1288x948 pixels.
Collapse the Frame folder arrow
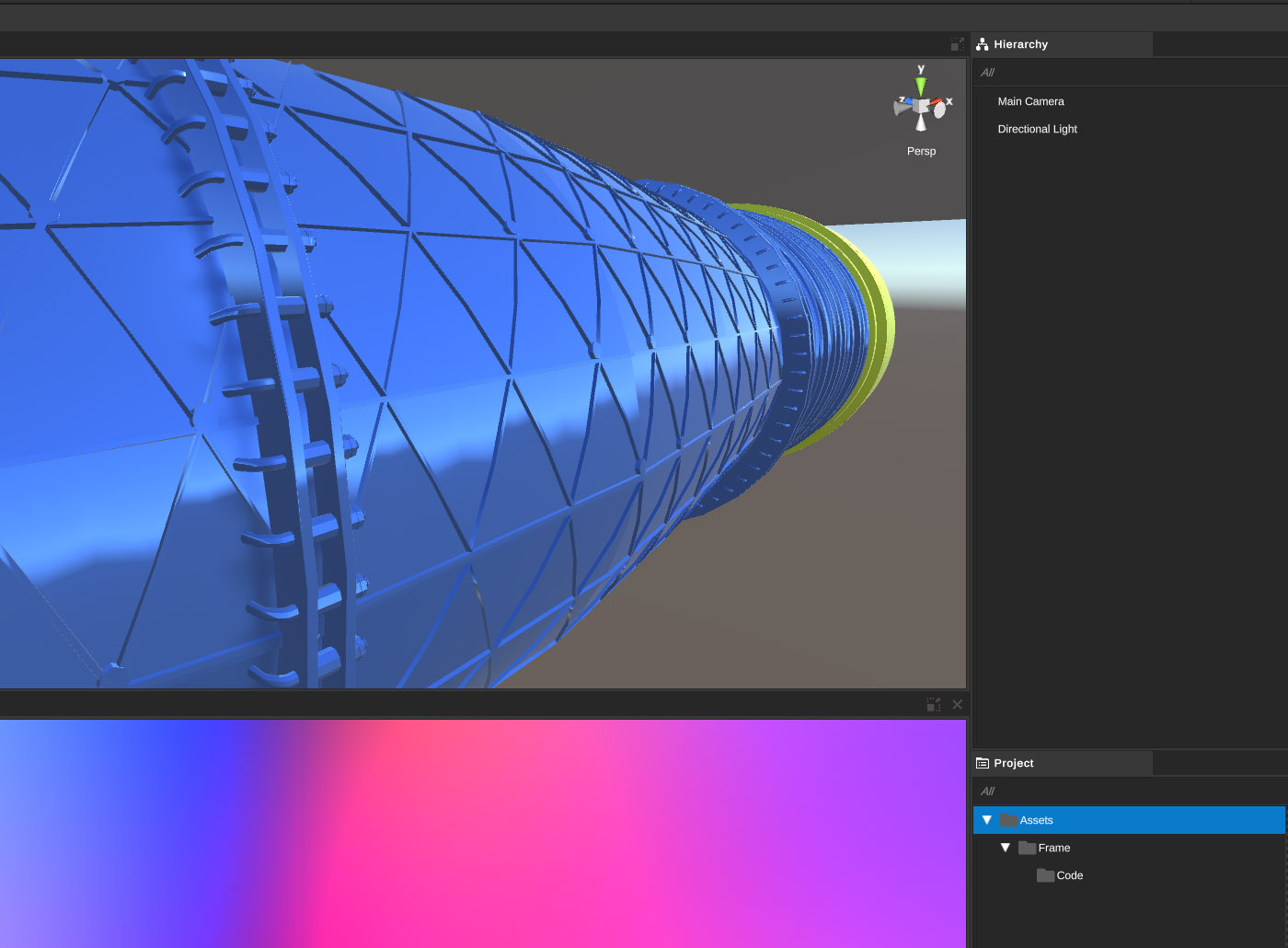[1006, 848]
